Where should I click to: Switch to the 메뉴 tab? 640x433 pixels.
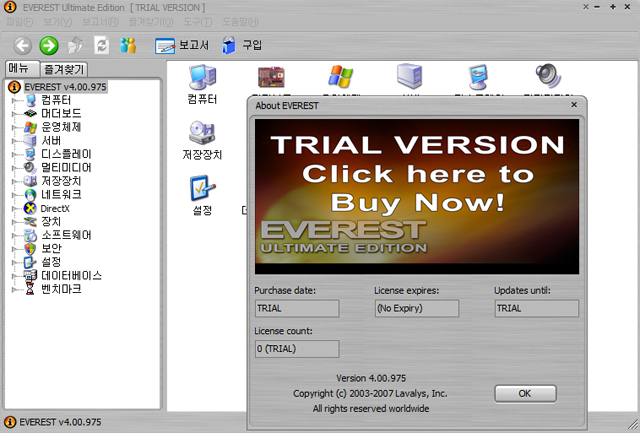tap(22, 69)
